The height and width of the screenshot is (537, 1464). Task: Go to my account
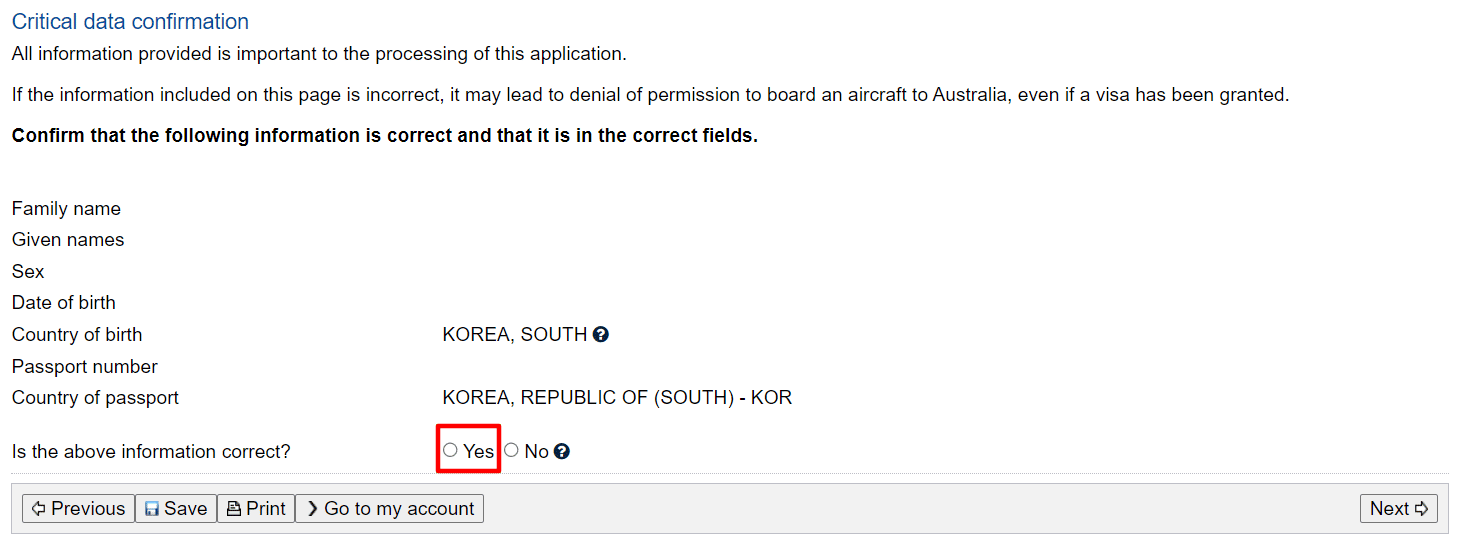(x=390, y=509)
